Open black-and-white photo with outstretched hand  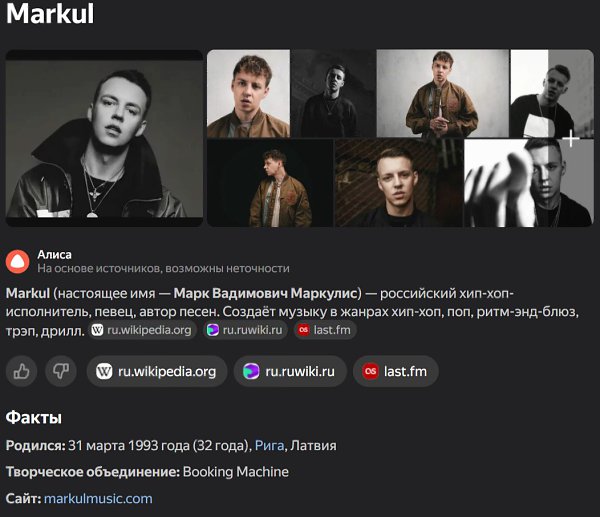click(x=529, y=183)
